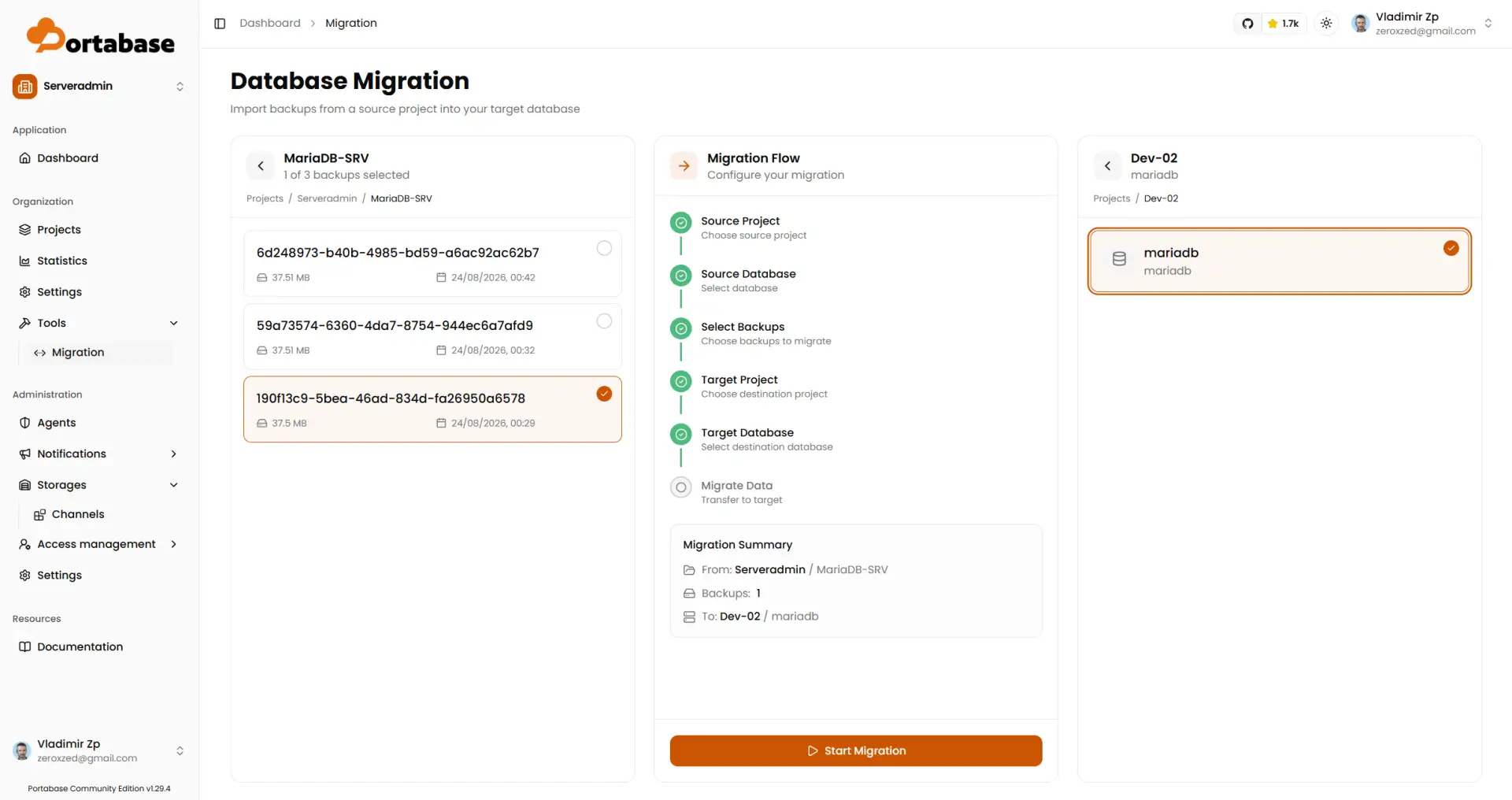Select backup 6d248973 radio circle
The height and width of the screenshot is (800, 1512).
(604, 248)
